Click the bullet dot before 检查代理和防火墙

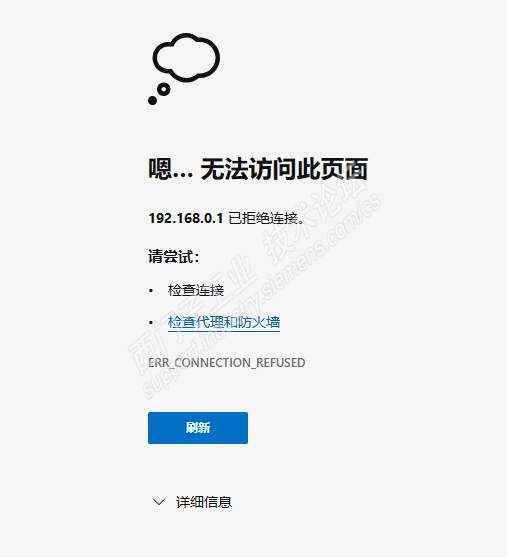151,324
